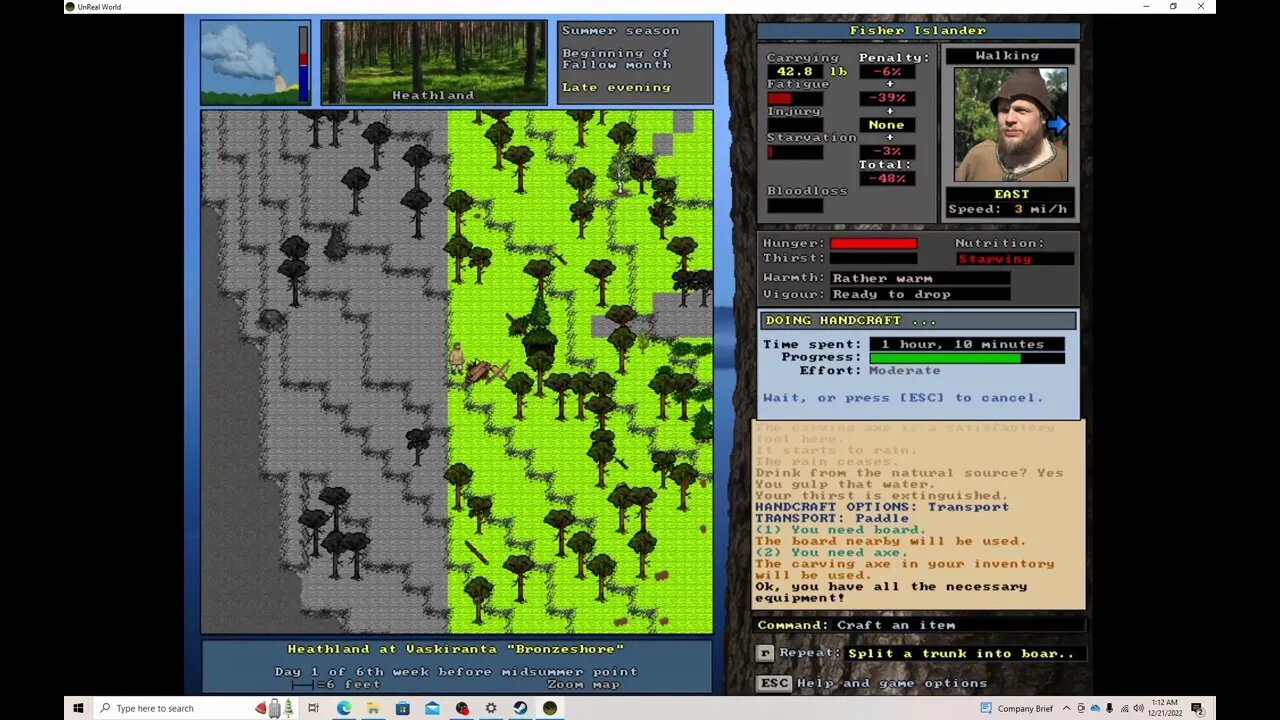Screen dimensions: 1280x720
Task: Click the OneDrive cloud tray icon
Action: (x=1095, y=708)
